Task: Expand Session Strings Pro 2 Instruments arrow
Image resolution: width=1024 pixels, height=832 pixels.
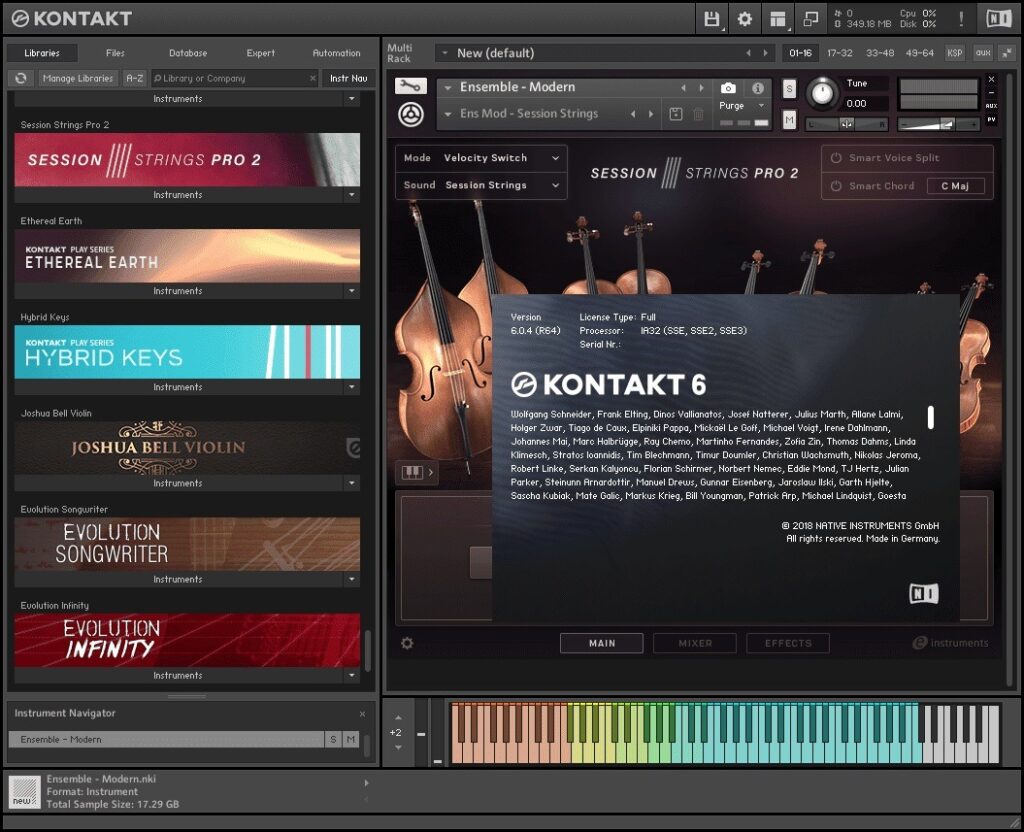Action: 352,195
